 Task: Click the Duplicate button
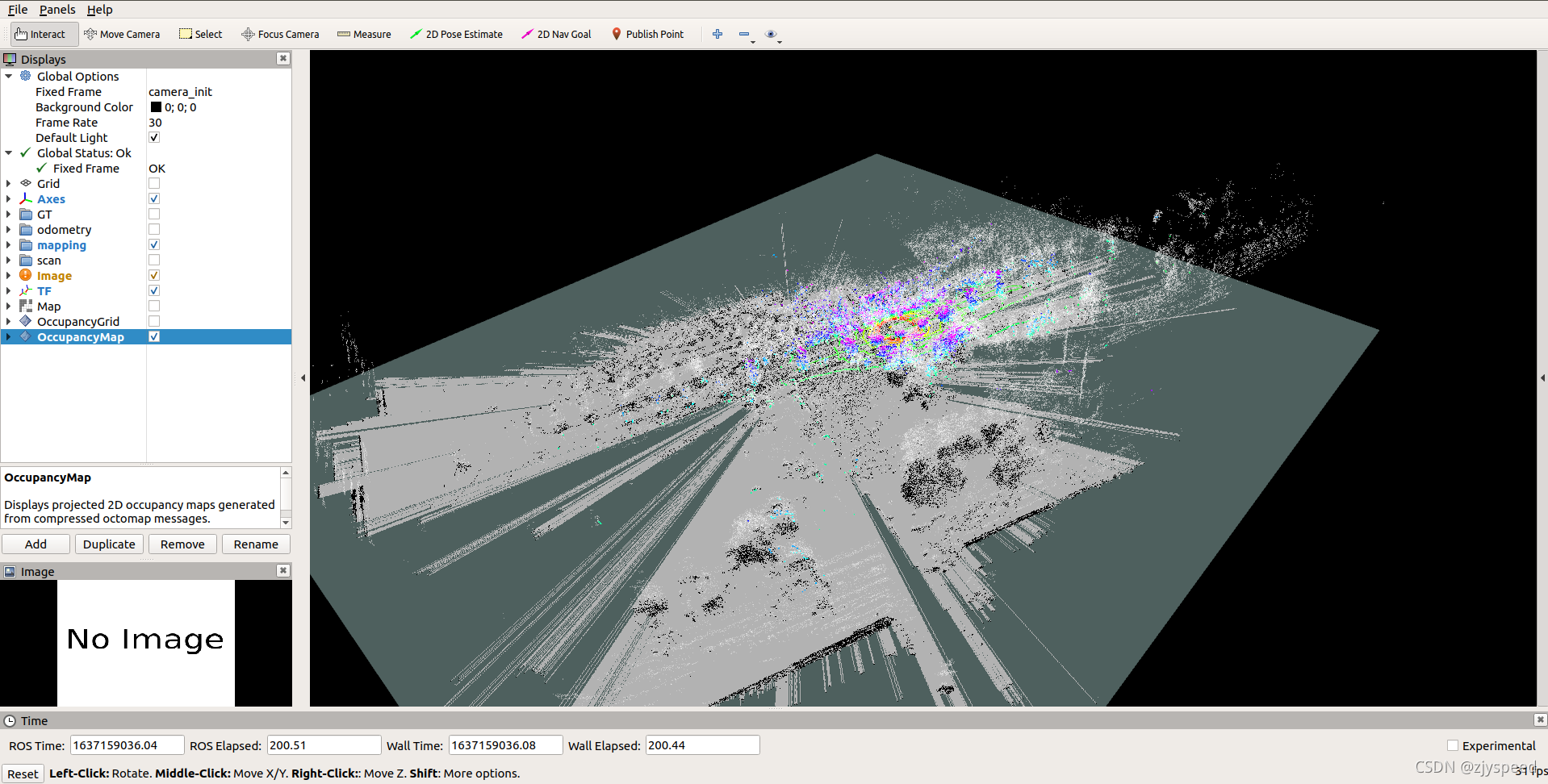(x=109, y=544)
